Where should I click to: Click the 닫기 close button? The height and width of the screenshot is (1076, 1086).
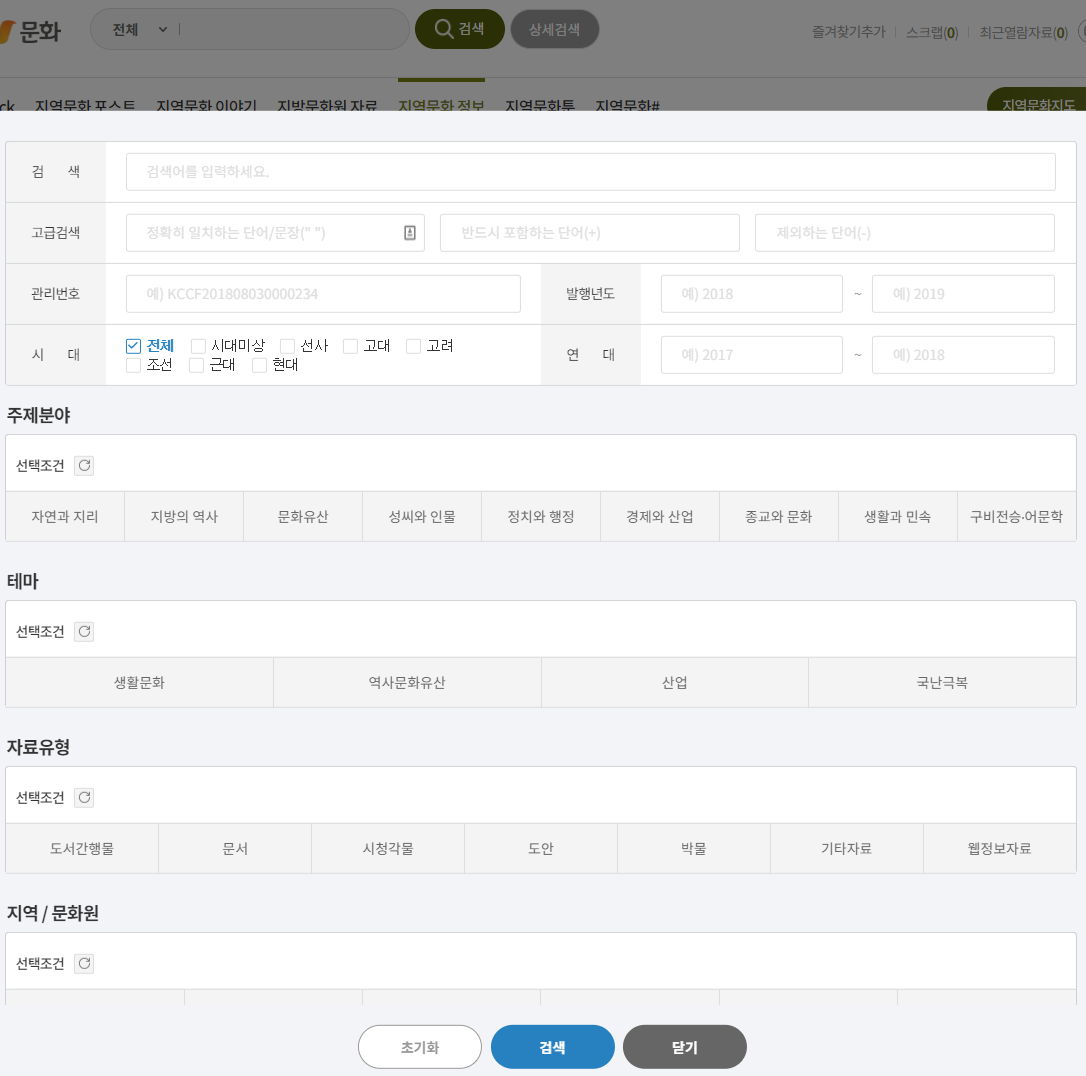[x=685, y=1047]
